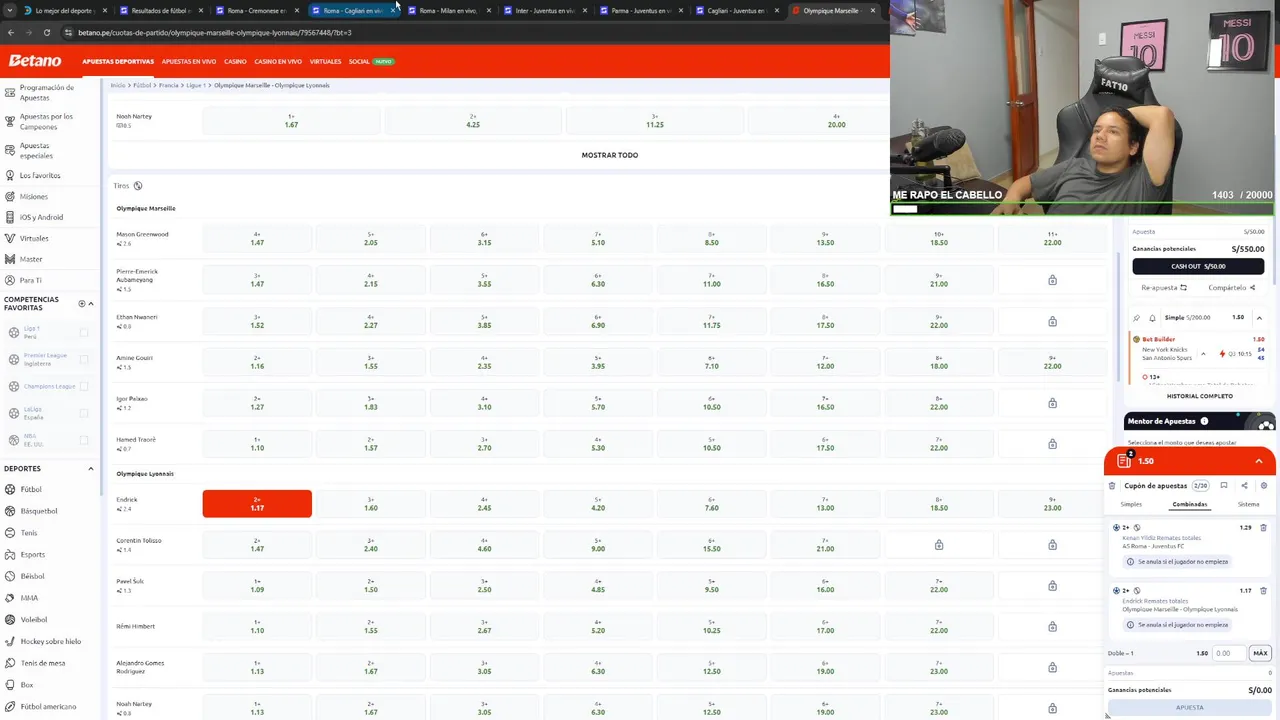Select Mason Greenwood 4+ odds 1.47

coord(257,239)
